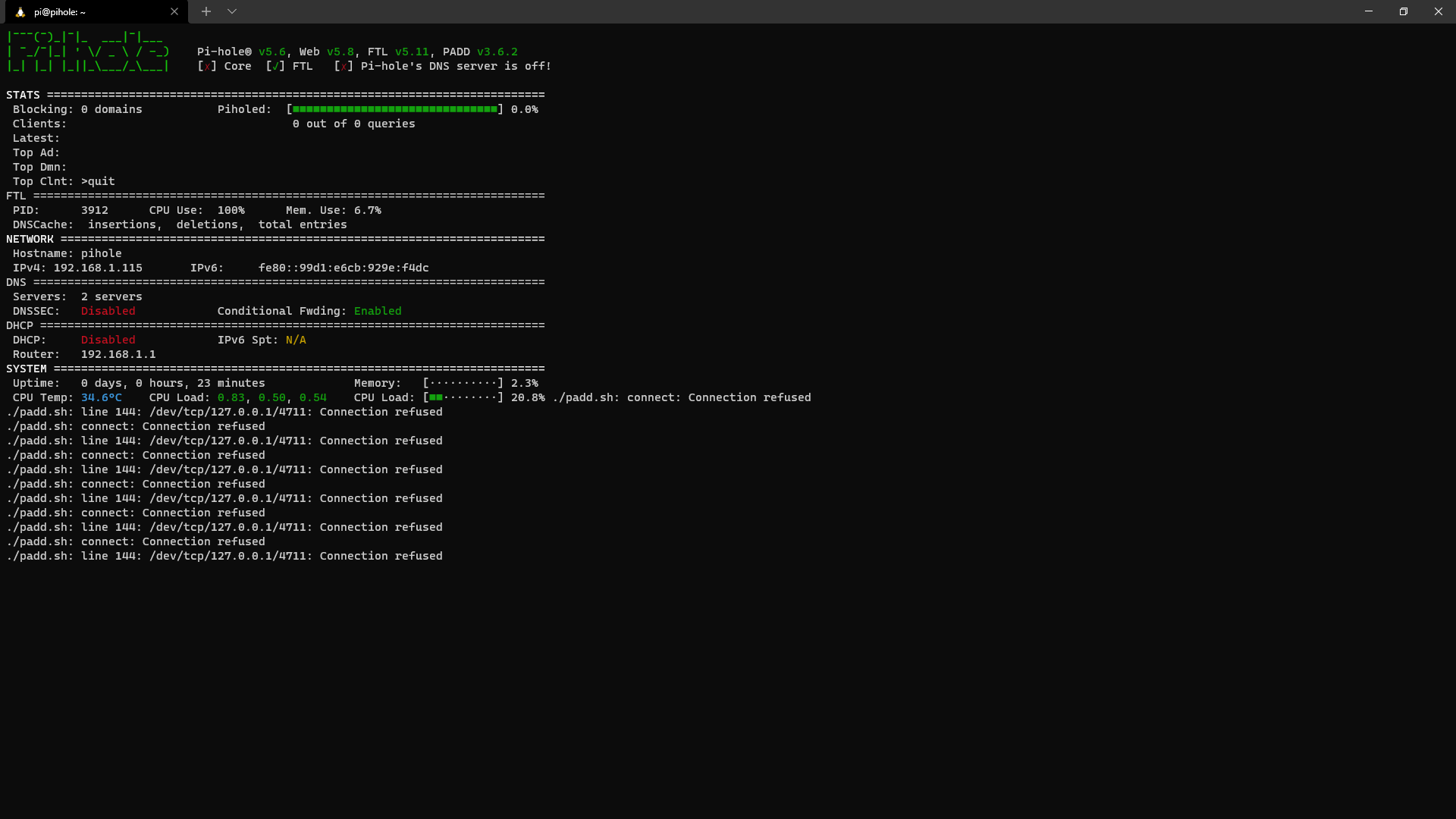Click Conditional Fwding Enabled status
The width and height of the screenshot is (1456, 819).
click(378, 312)
